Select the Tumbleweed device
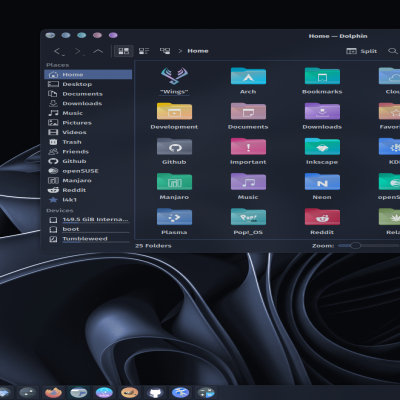This screenshot has width=400, height=400. point(88,239)
